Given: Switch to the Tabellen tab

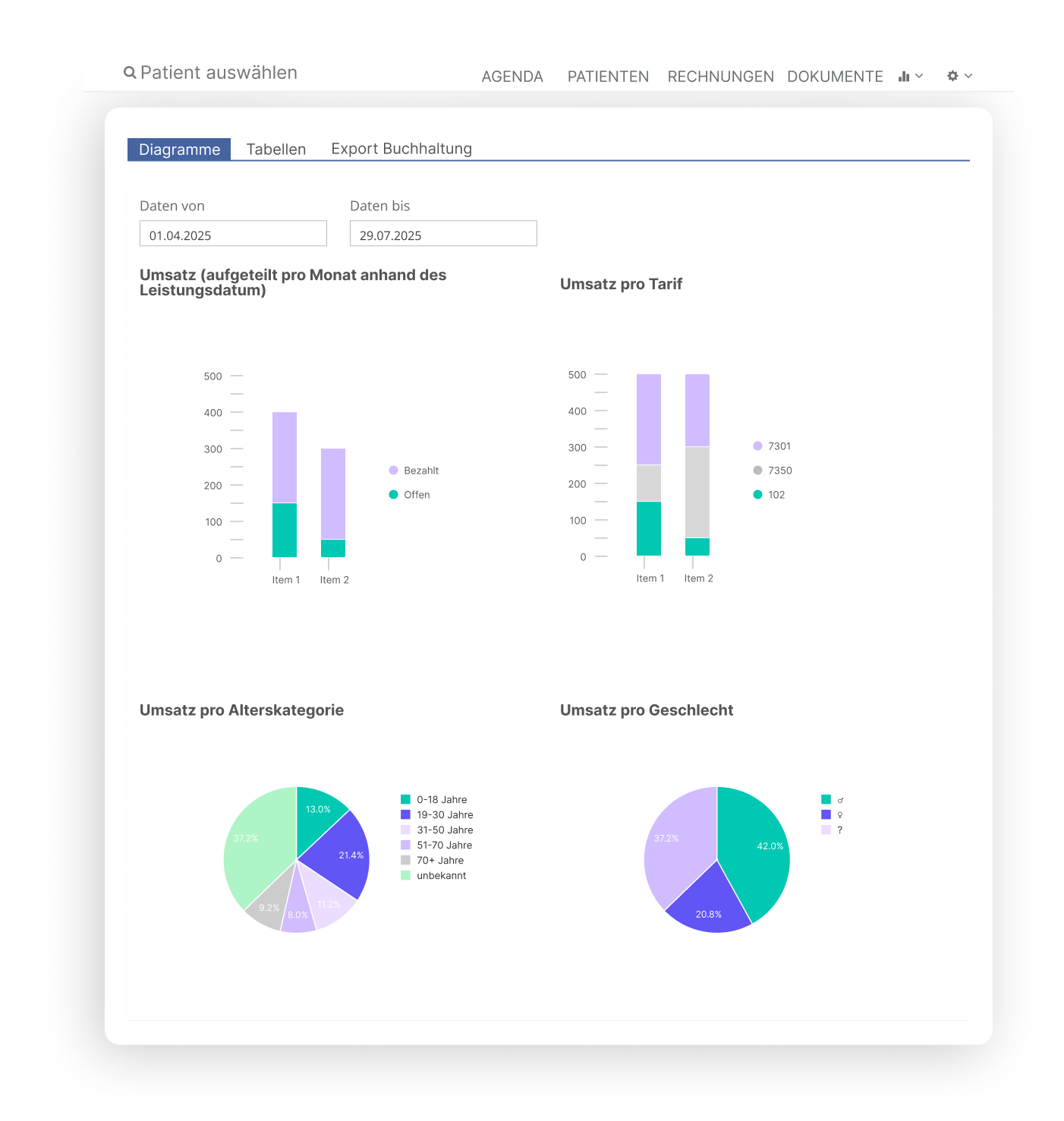Looking at the screenshot, I should [x=276, y=150].
